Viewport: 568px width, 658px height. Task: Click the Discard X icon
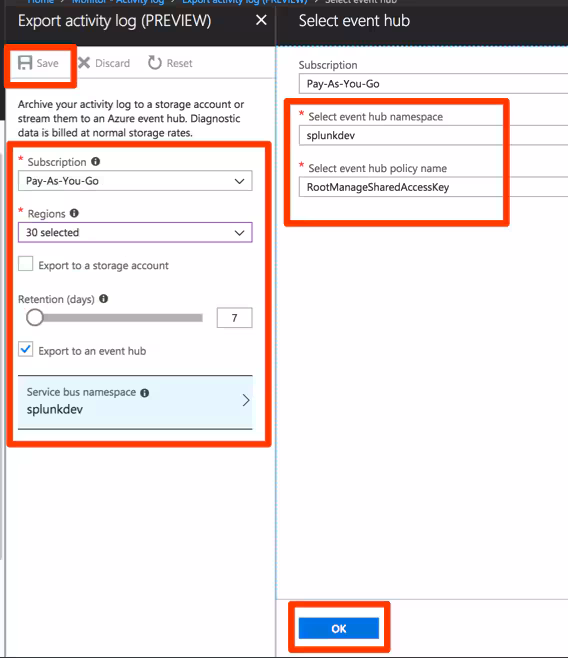(84, 63)
